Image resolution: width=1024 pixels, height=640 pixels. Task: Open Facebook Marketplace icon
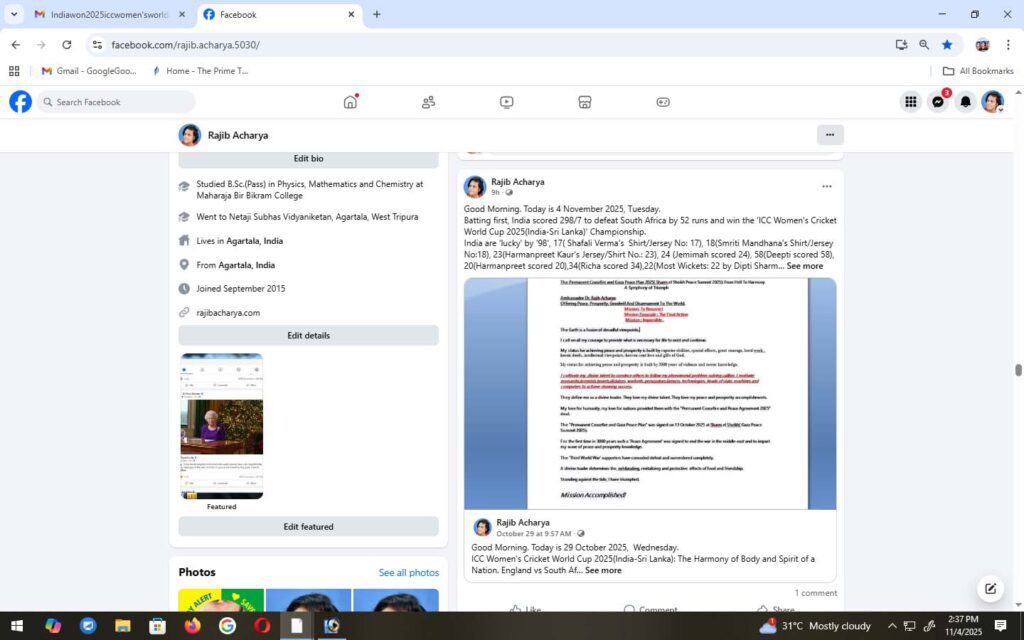tap(585, 102)
